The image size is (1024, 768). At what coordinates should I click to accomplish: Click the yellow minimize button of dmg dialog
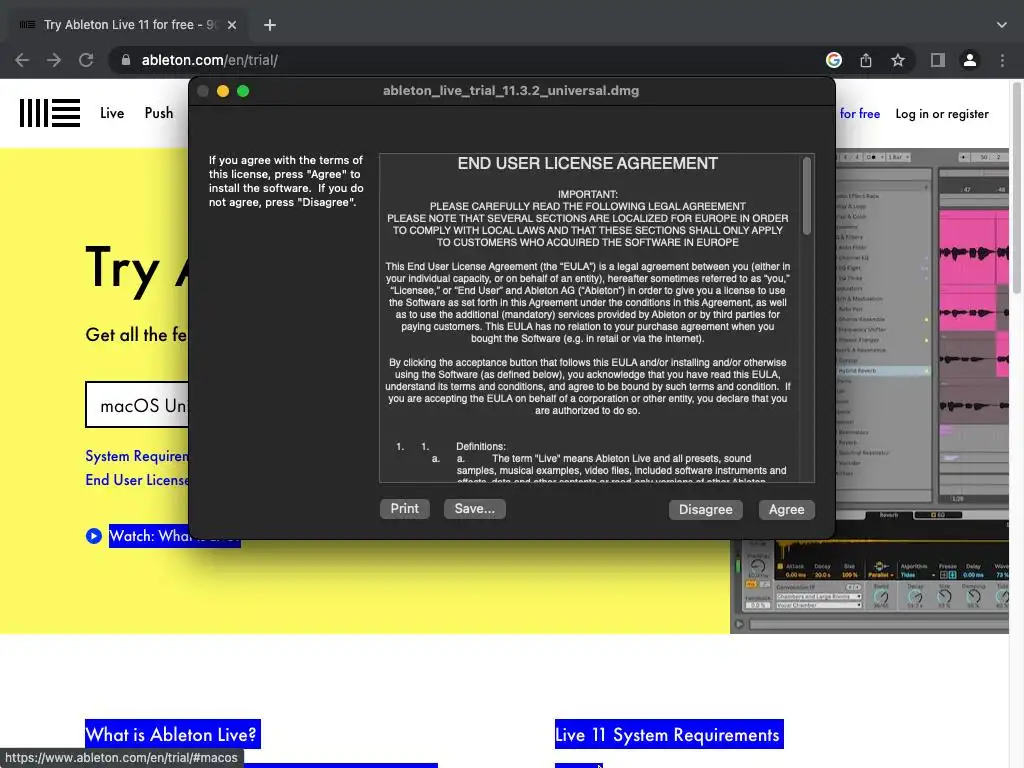click(223, 91)
